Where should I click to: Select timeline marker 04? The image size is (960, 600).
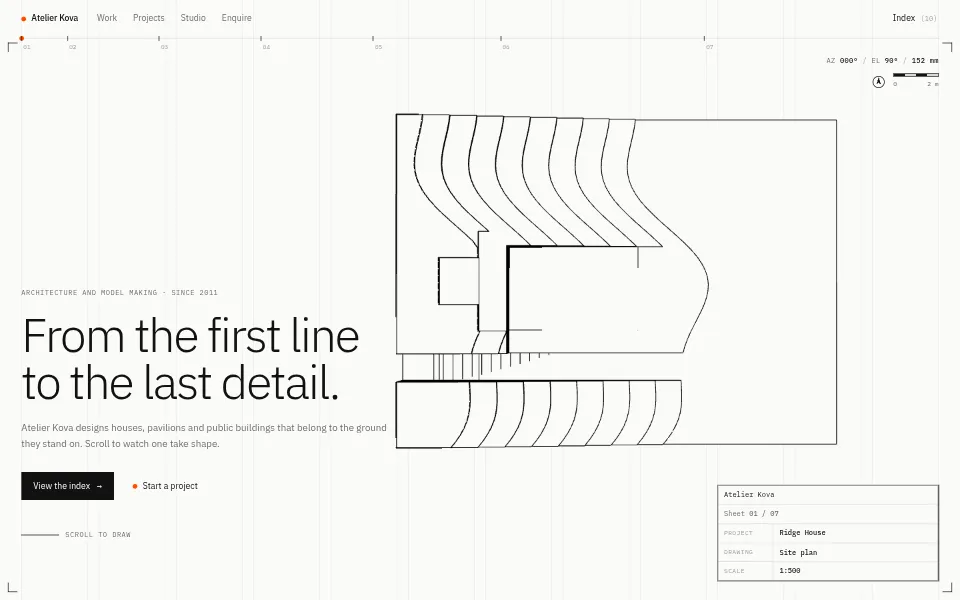click(x=264, y=42)
